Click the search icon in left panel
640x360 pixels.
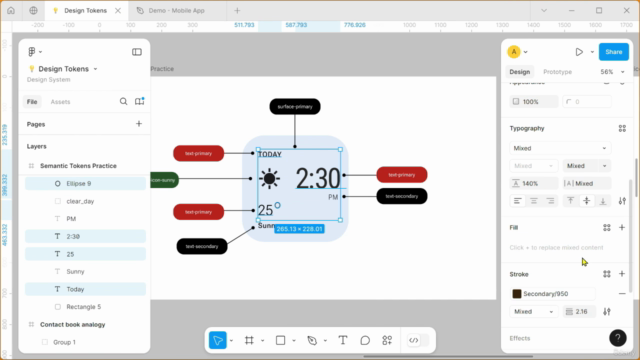pos(123,101)
